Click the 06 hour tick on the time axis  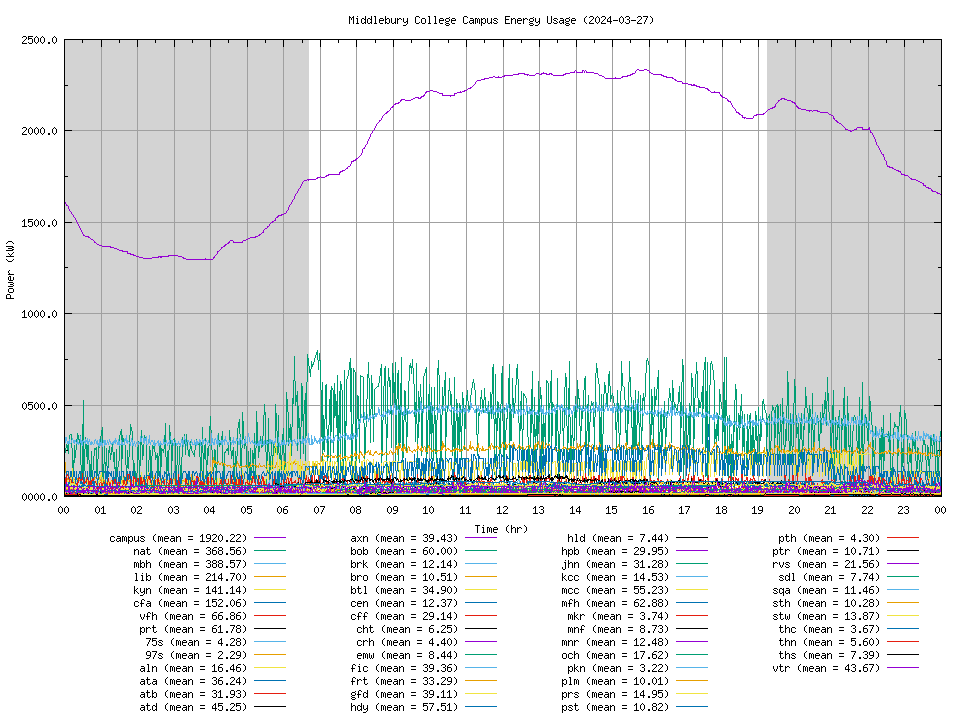click(x=283, y=510)
